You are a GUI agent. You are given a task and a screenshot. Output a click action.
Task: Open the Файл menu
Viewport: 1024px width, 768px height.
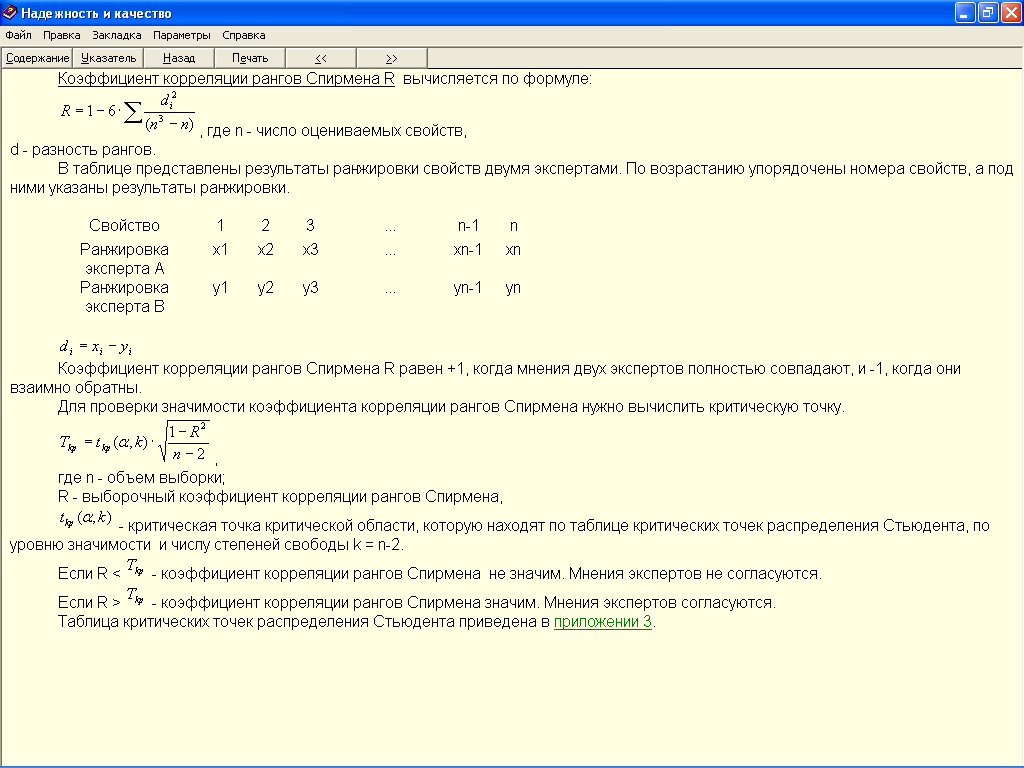coord(18,35)
